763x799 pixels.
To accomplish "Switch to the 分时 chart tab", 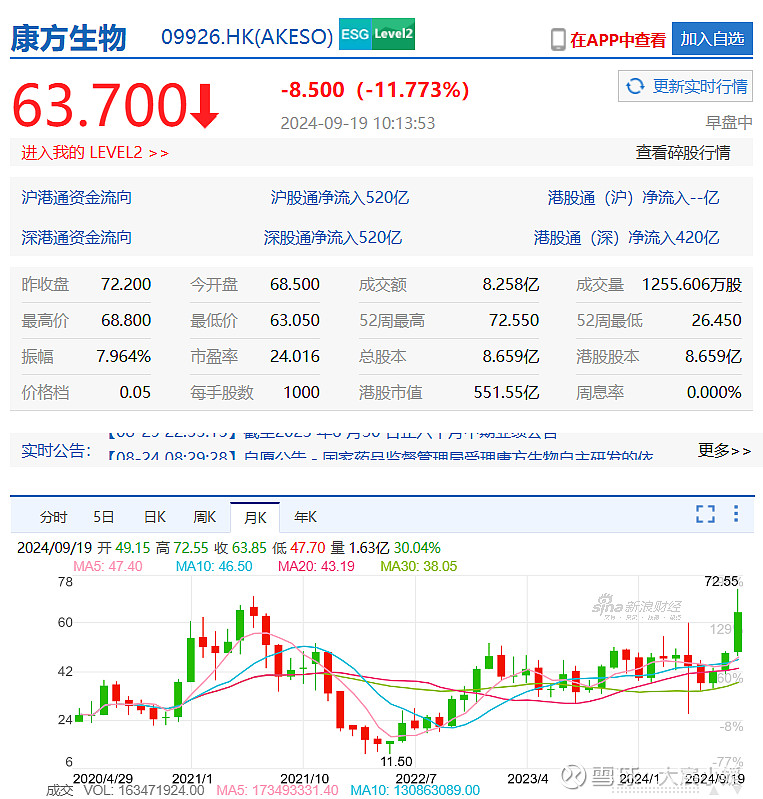I will coord(53,517).
